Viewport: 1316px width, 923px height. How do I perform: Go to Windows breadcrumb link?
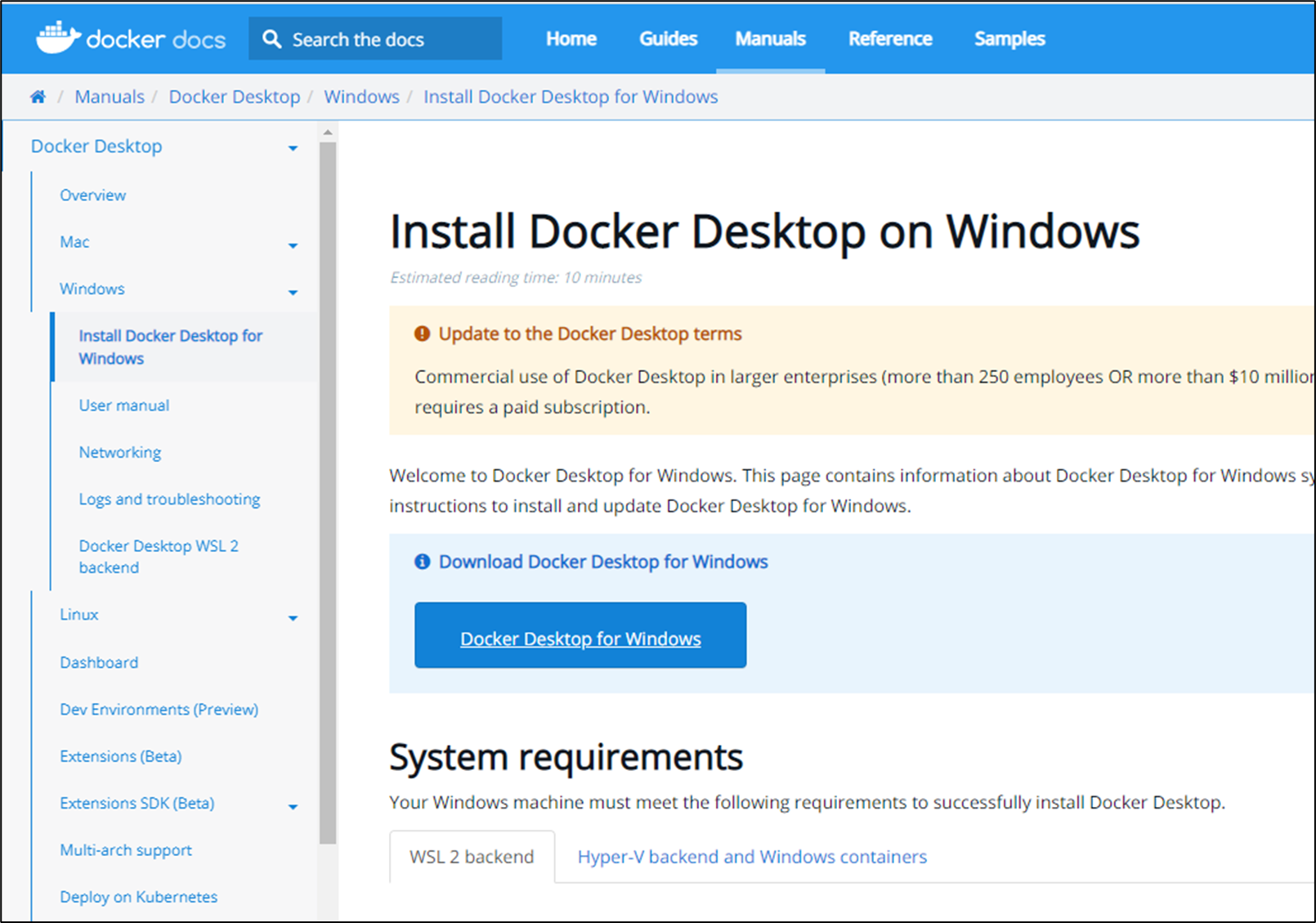[x=362, y=96]
